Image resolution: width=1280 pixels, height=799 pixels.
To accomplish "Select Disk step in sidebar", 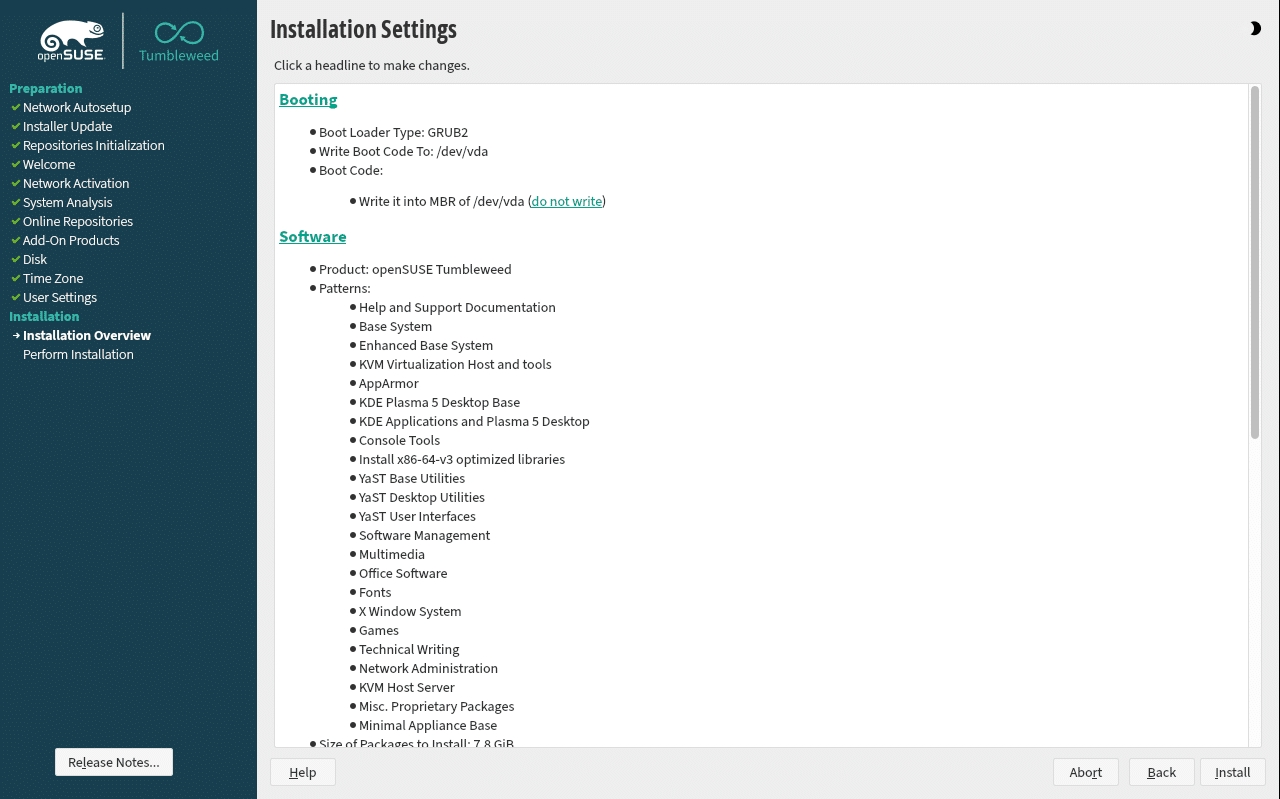I will 35,259.
